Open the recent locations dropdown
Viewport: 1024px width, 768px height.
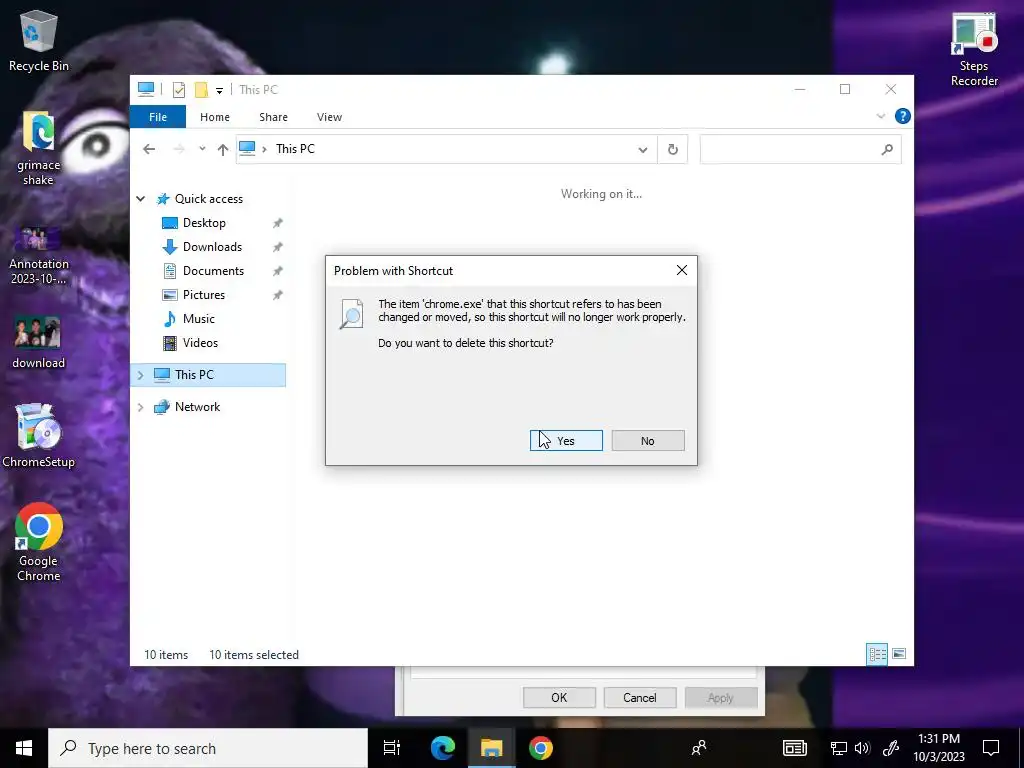pos(202,149)
